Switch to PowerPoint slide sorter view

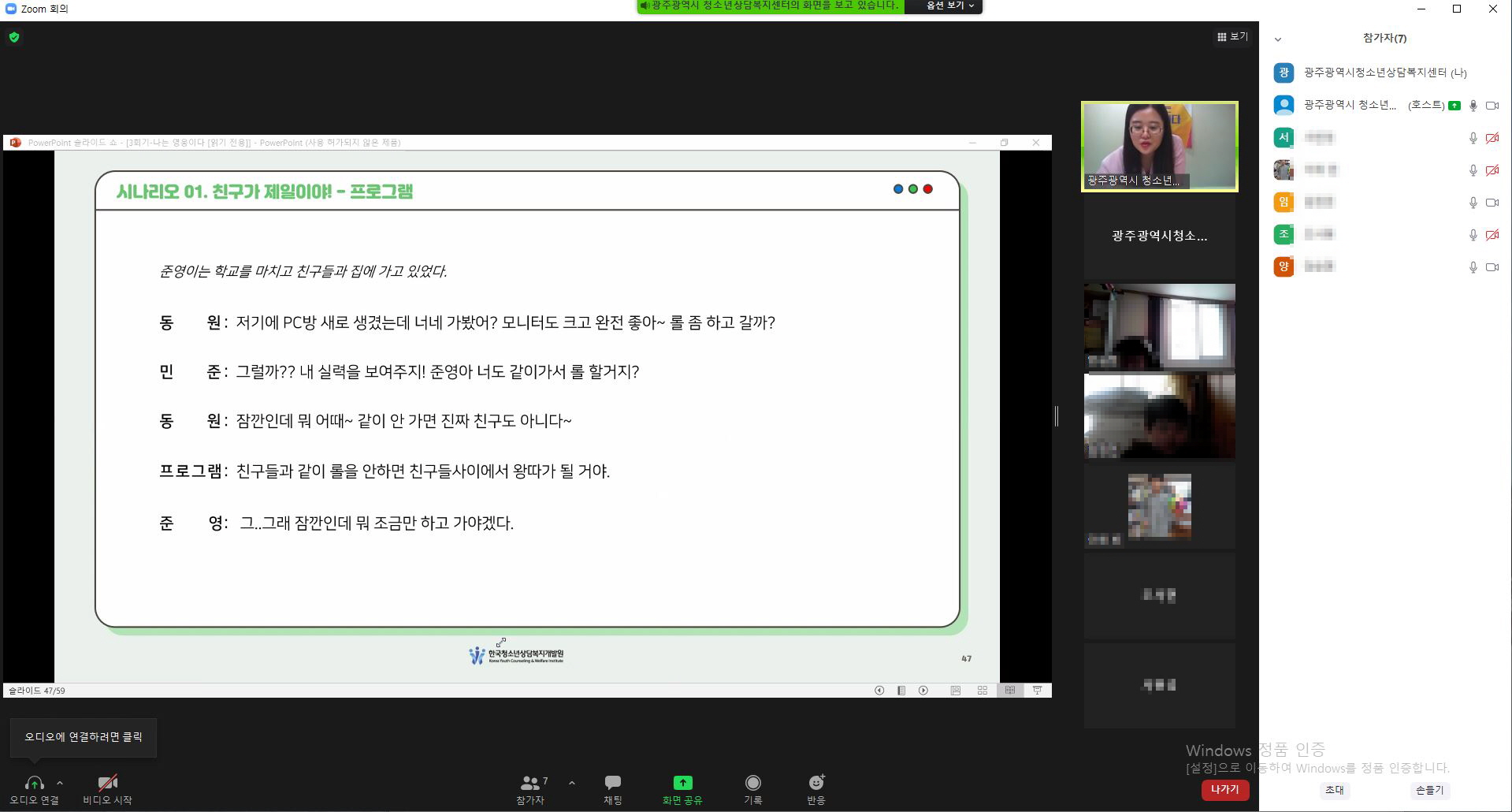coord(983,691)
